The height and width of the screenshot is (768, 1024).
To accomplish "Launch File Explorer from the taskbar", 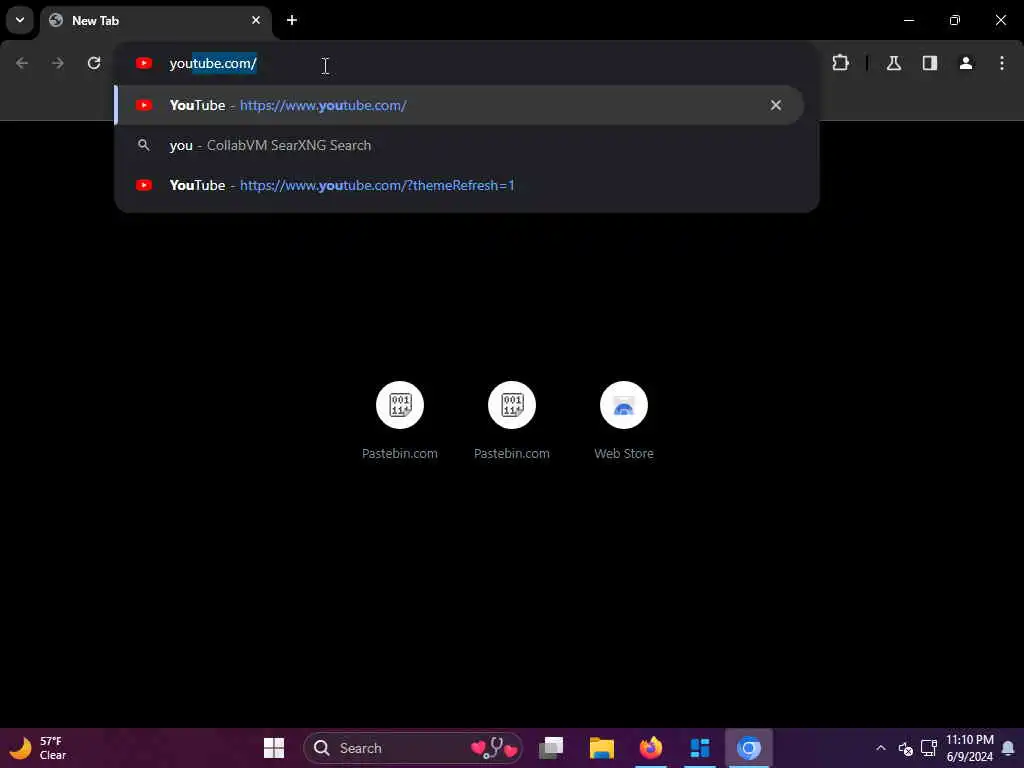I will click(601, 748).
